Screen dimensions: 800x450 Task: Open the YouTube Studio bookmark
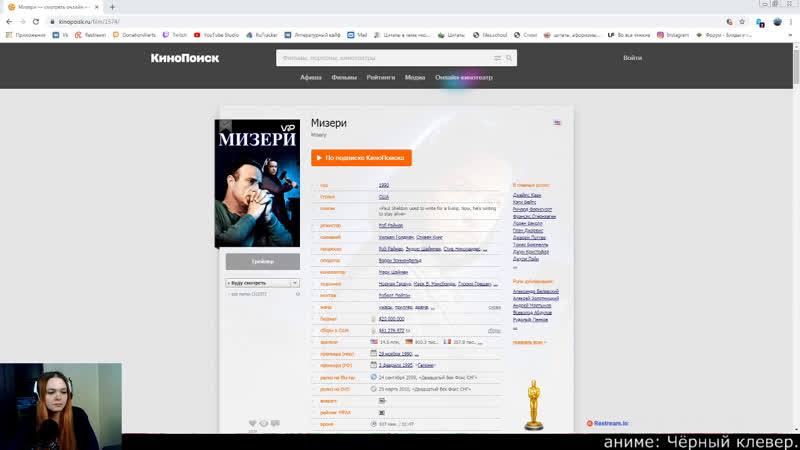216,35
